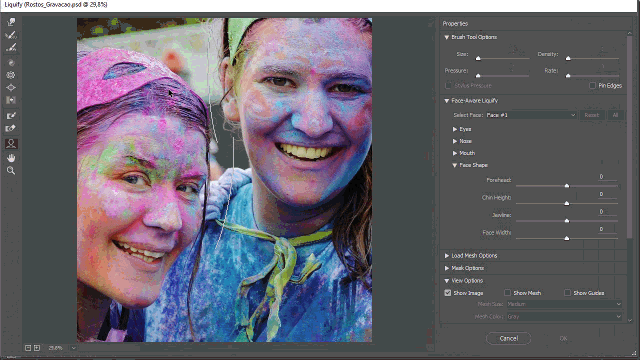The image size is (640, 360).
Task: Uncheck the Show Image checkbox
Action: click(x=448, y=293)
